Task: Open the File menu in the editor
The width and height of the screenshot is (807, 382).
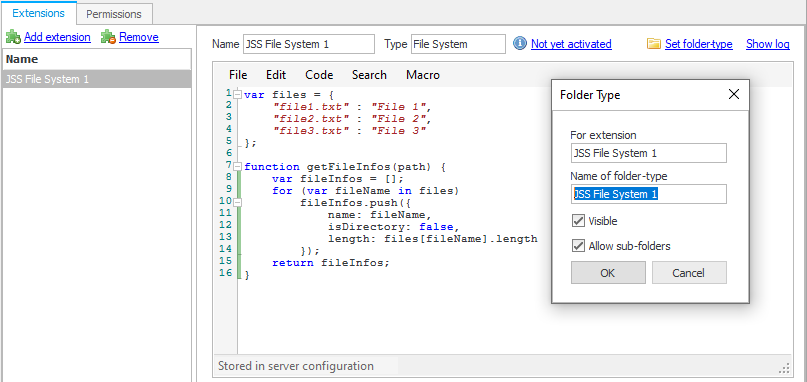Action: [238, 75]
